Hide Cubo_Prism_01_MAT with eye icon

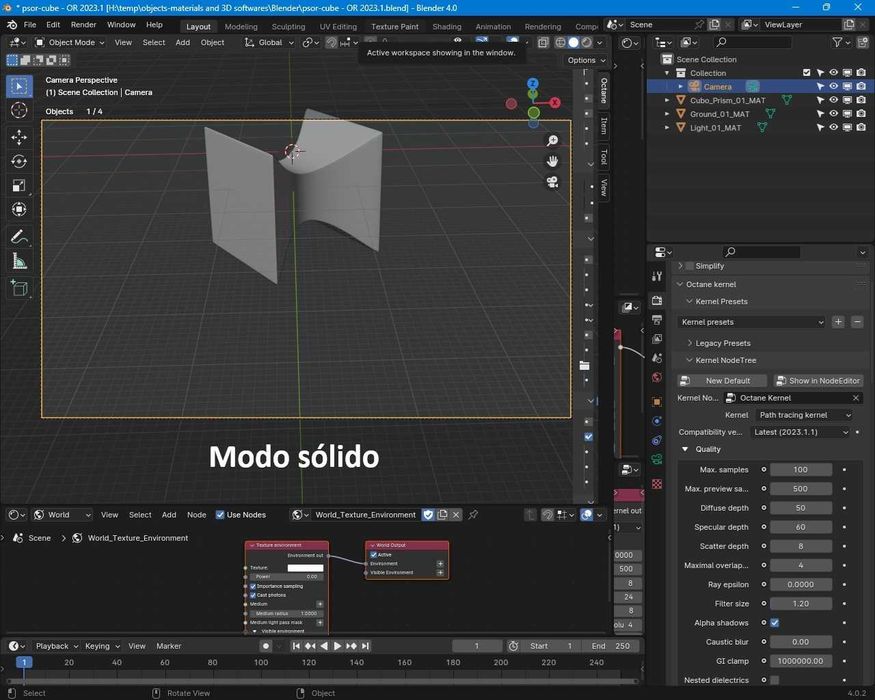tap(833, 100)
